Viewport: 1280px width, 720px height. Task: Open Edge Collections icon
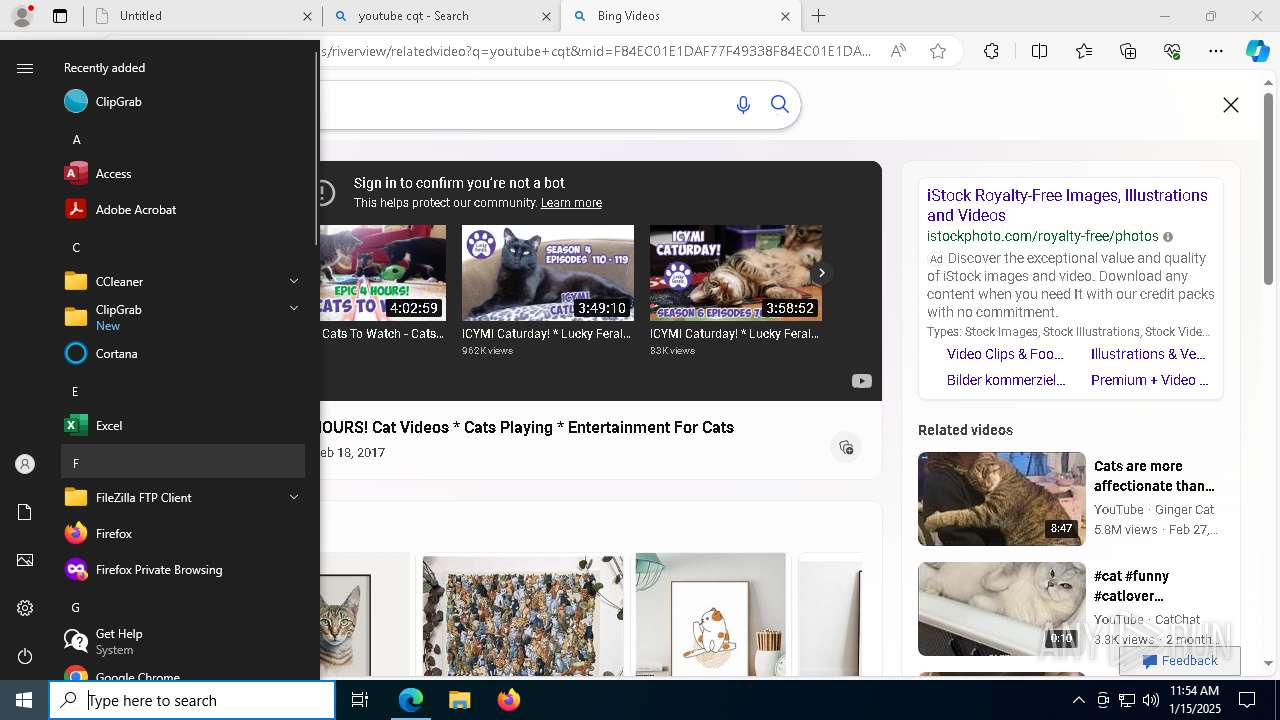click(x=1128, y=51)
